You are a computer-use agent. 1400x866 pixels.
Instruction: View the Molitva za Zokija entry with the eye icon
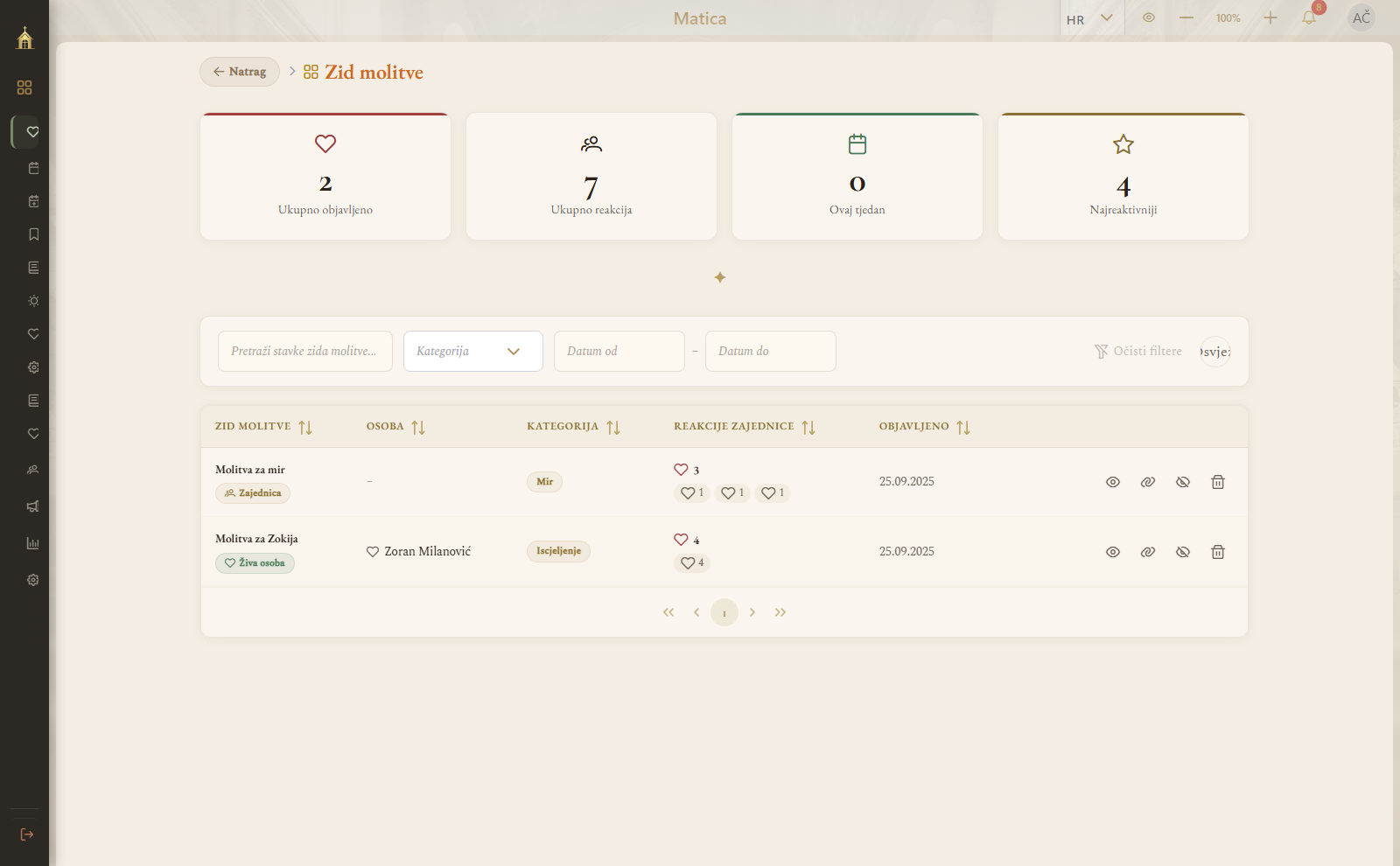coord(1113,552)
